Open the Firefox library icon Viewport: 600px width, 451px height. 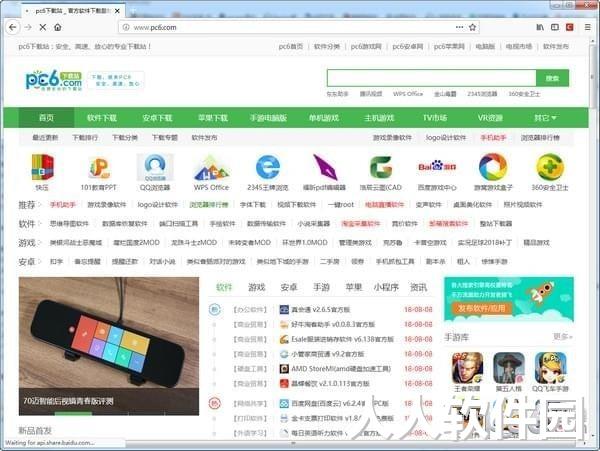coord(540,27)
